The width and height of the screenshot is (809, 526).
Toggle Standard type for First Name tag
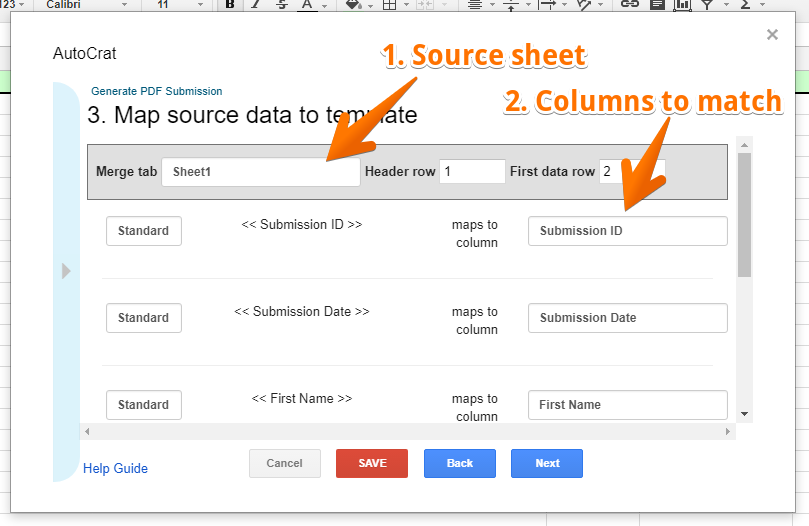(144, 405)
